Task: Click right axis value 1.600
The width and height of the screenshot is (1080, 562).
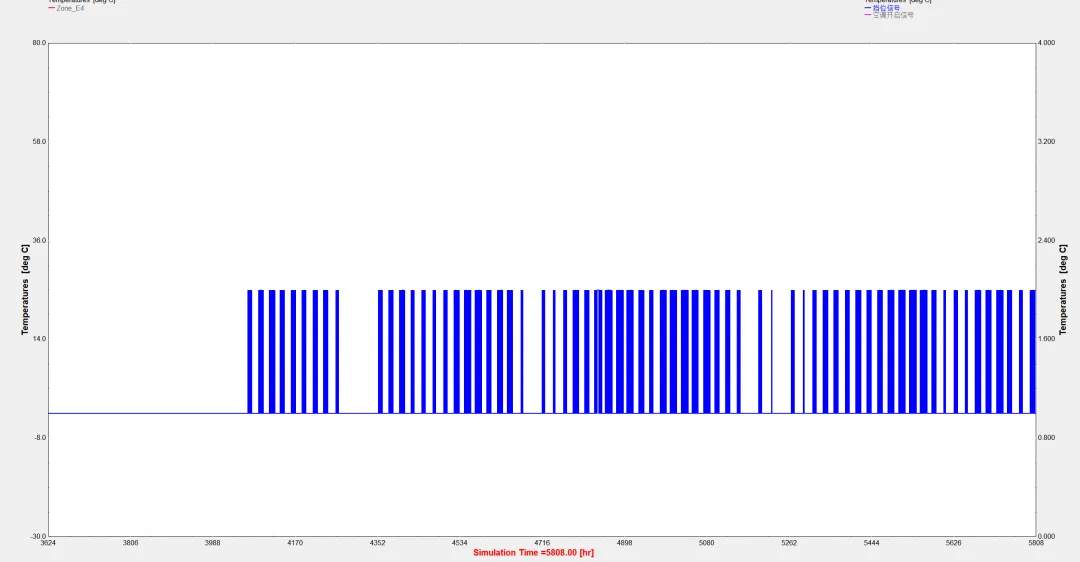Action: click(1046, 339)
